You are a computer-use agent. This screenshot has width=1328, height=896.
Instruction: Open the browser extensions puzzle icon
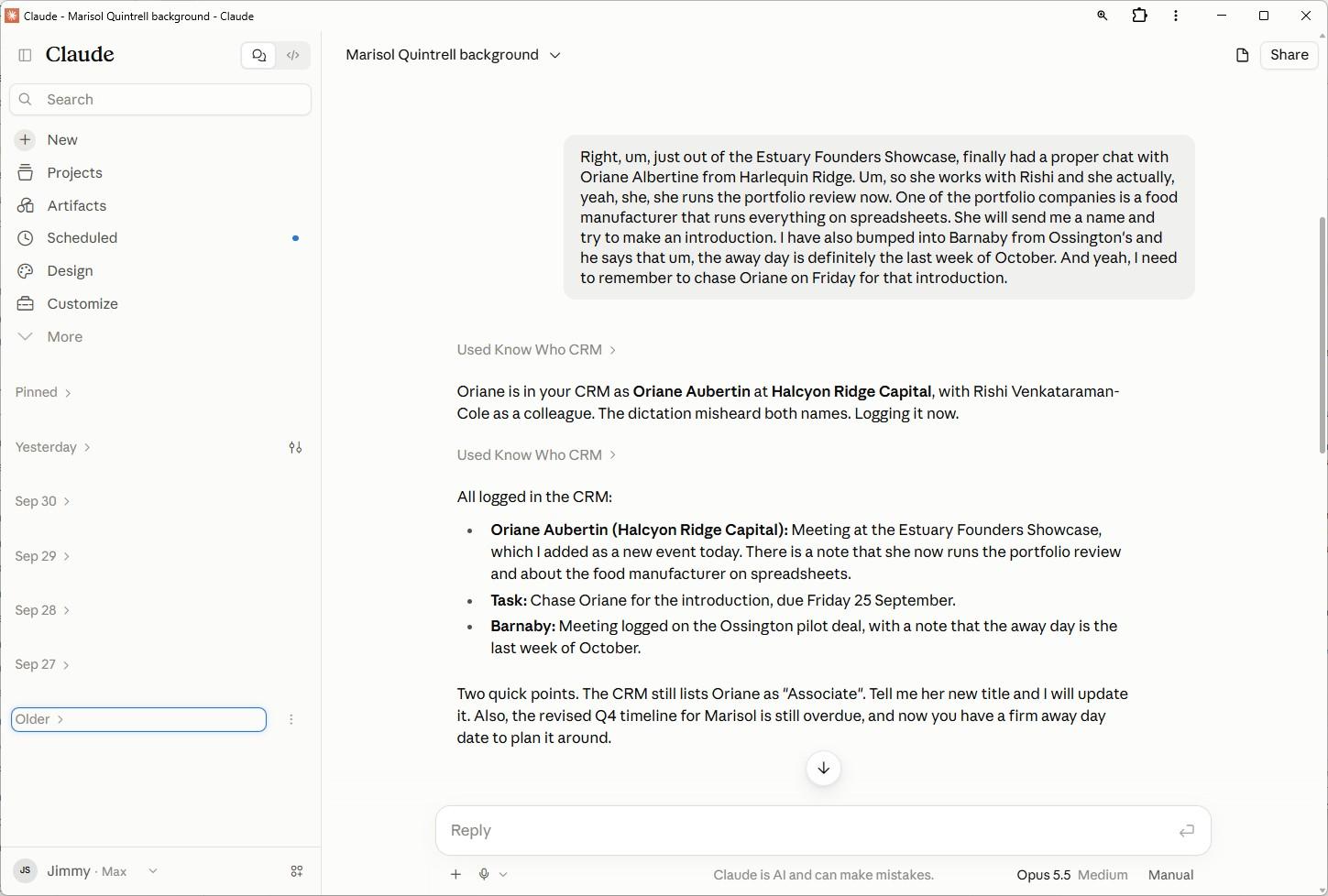pyautogui.click(x=1140, y=16)
